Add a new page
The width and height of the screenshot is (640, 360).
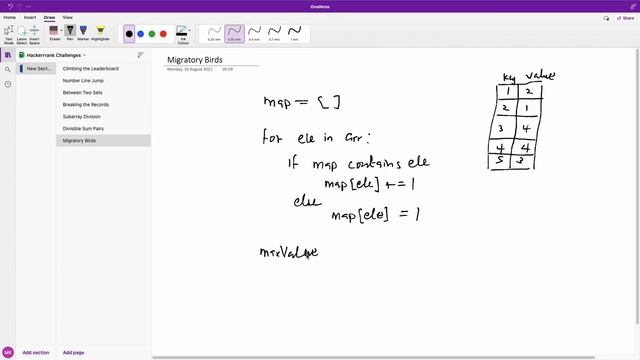coord(73,352)
